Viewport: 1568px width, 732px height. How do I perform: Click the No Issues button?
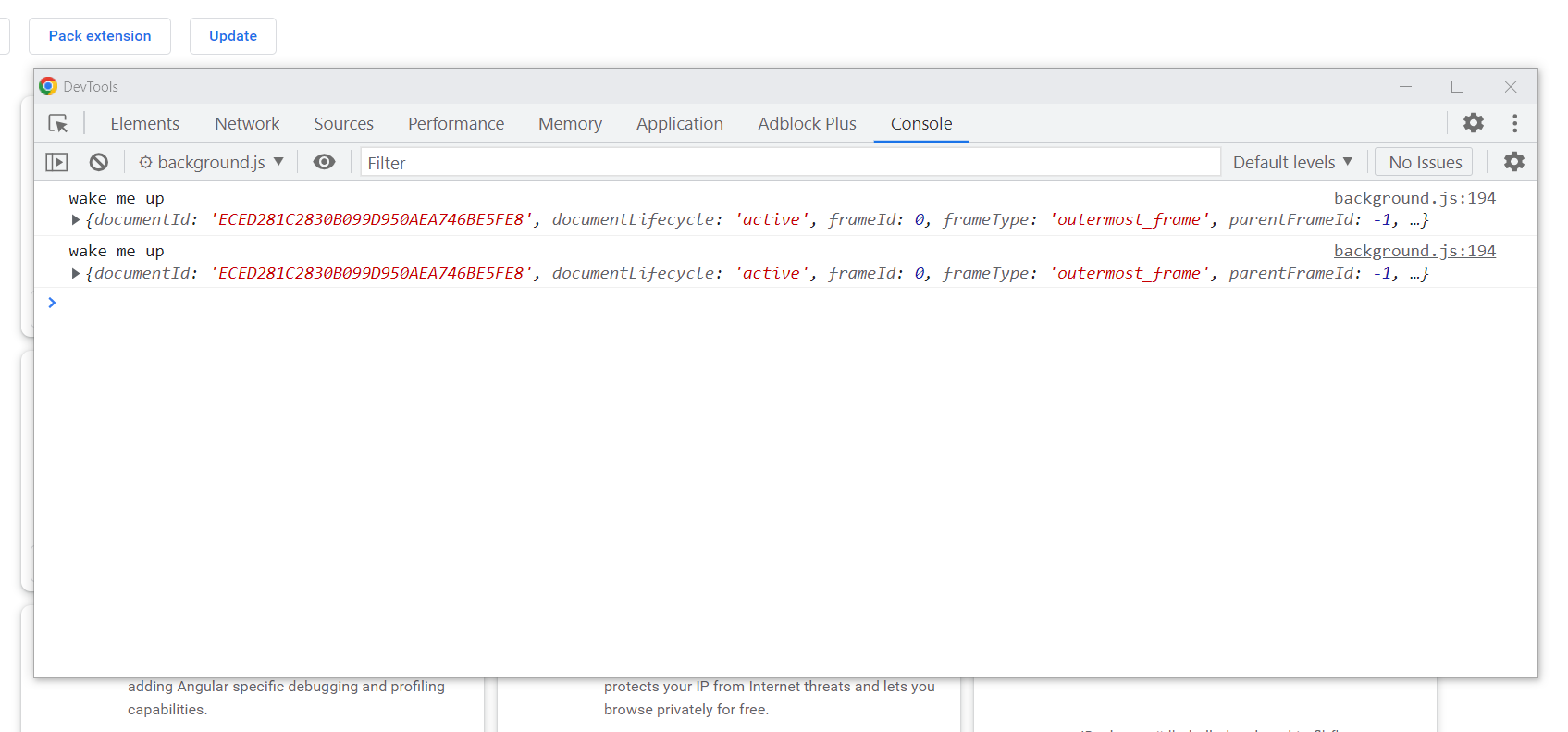pos(1425,162)
